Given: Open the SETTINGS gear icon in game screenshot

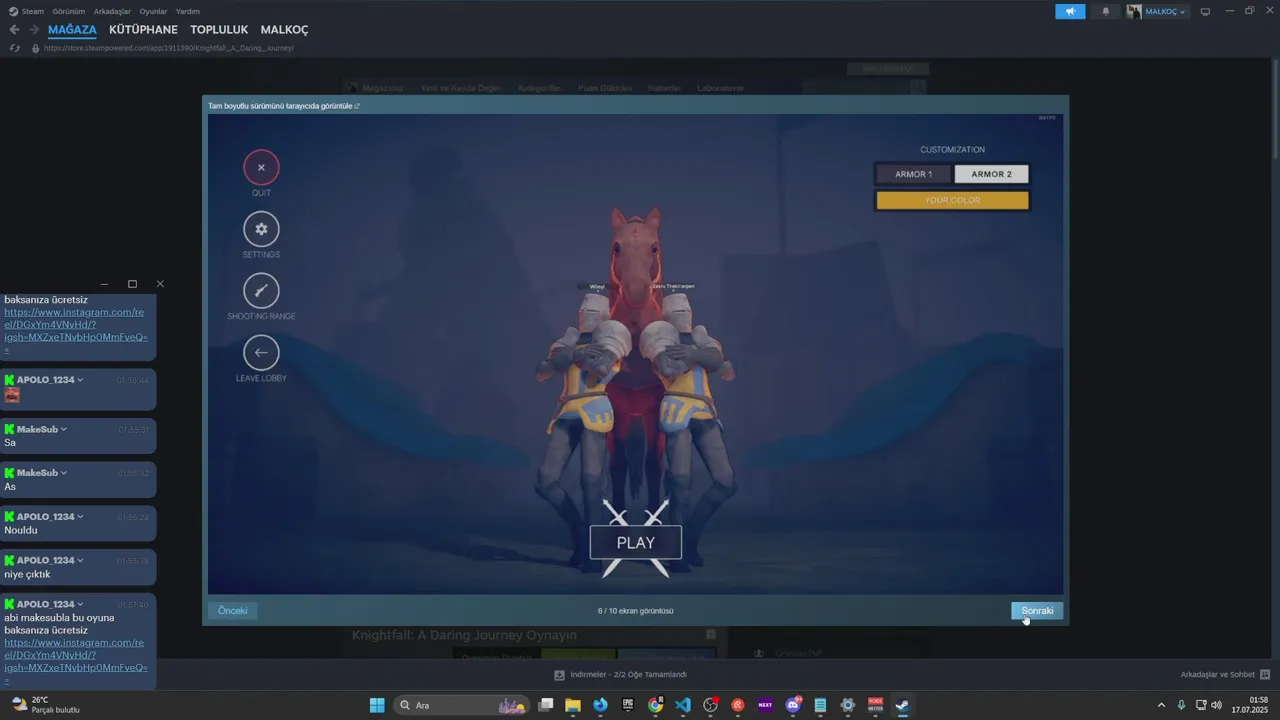Looking at the screenshot, I should pos(261,229).
